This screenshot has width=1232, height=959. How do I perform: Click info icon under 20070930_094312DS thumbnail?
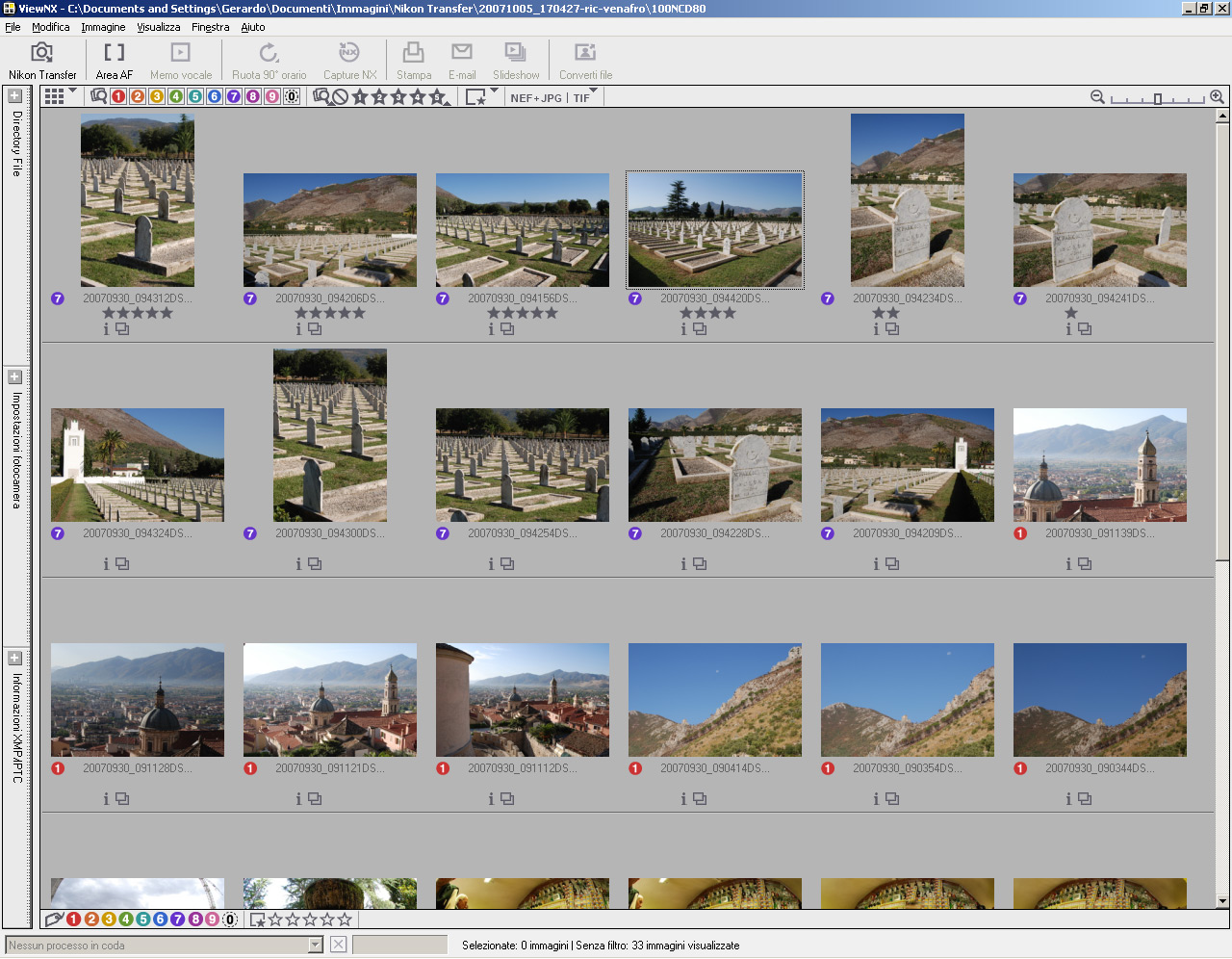[106, 329]
